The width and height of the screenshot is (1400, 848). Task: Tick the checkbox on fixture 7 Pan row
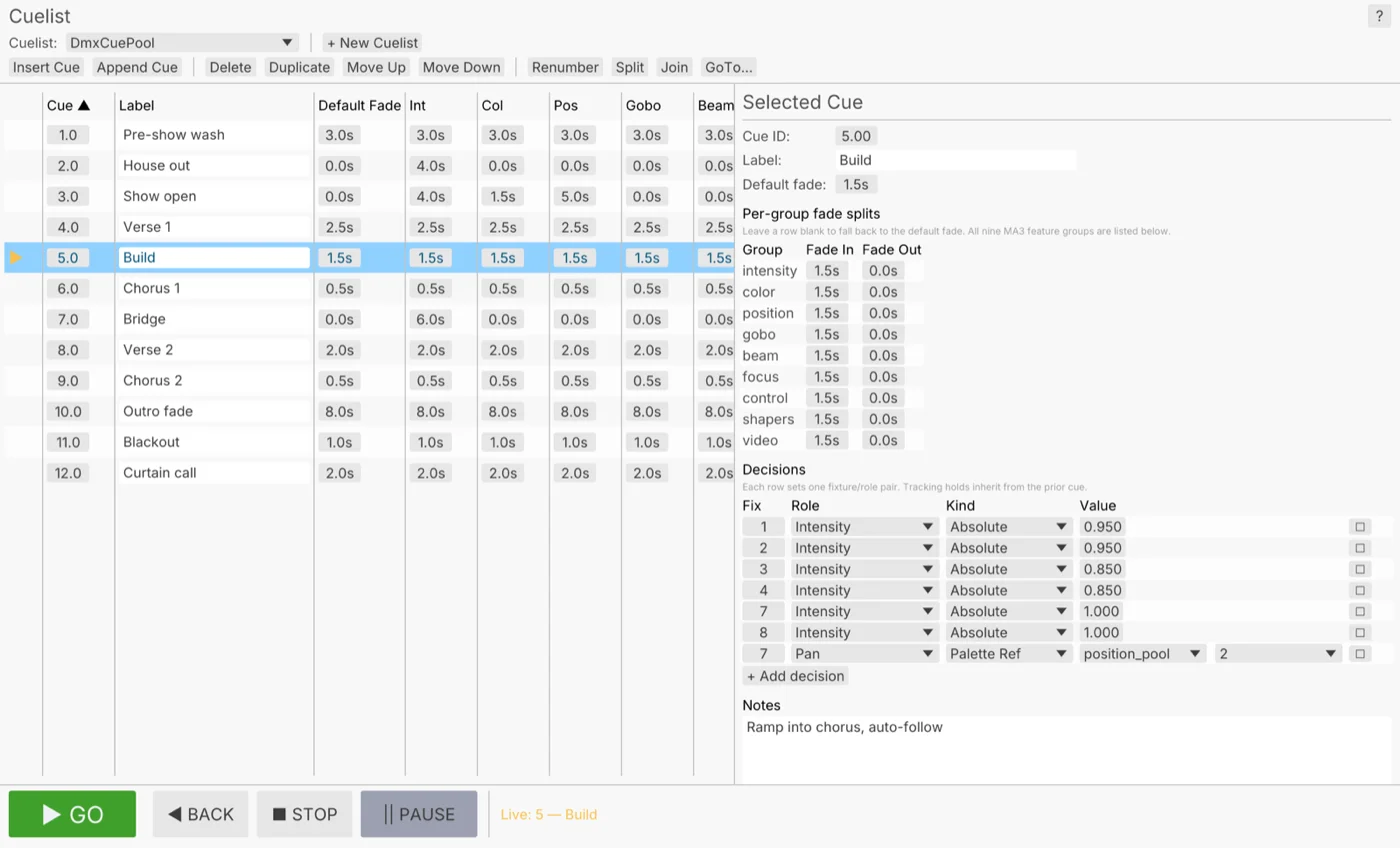pos(1360,653)
